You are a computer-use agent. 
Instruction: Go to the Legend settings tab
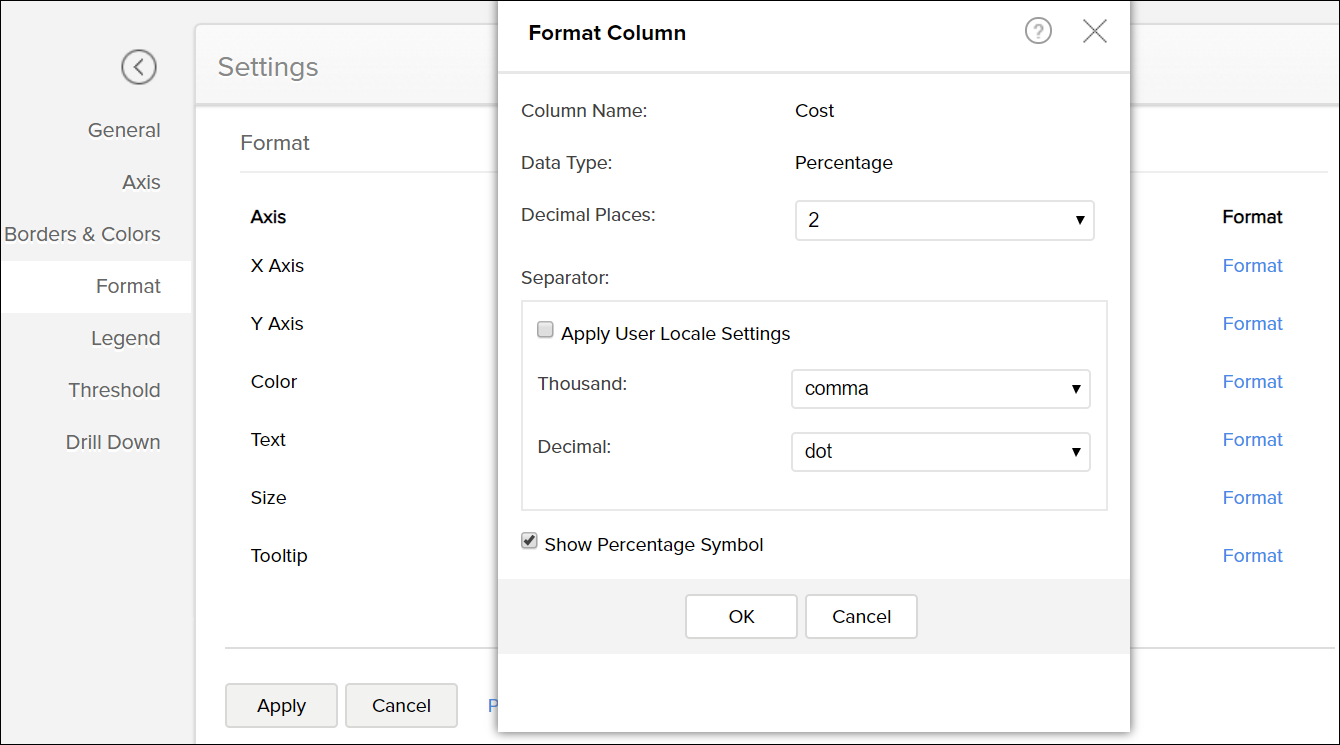(125, 338)
